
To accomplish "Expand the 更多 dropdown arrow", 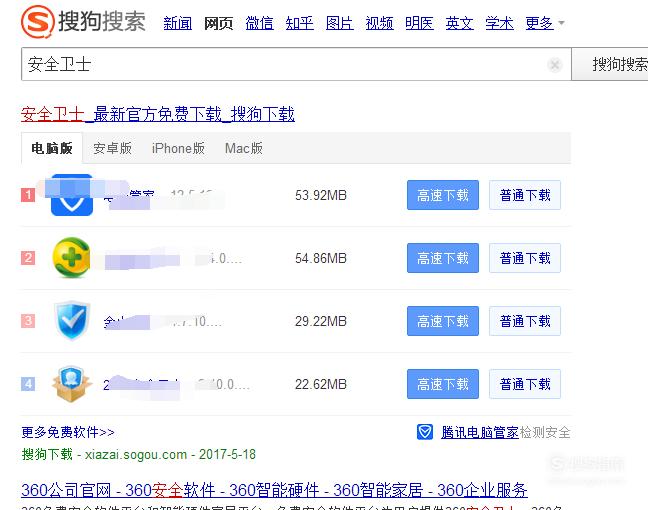I will (561, 23).
